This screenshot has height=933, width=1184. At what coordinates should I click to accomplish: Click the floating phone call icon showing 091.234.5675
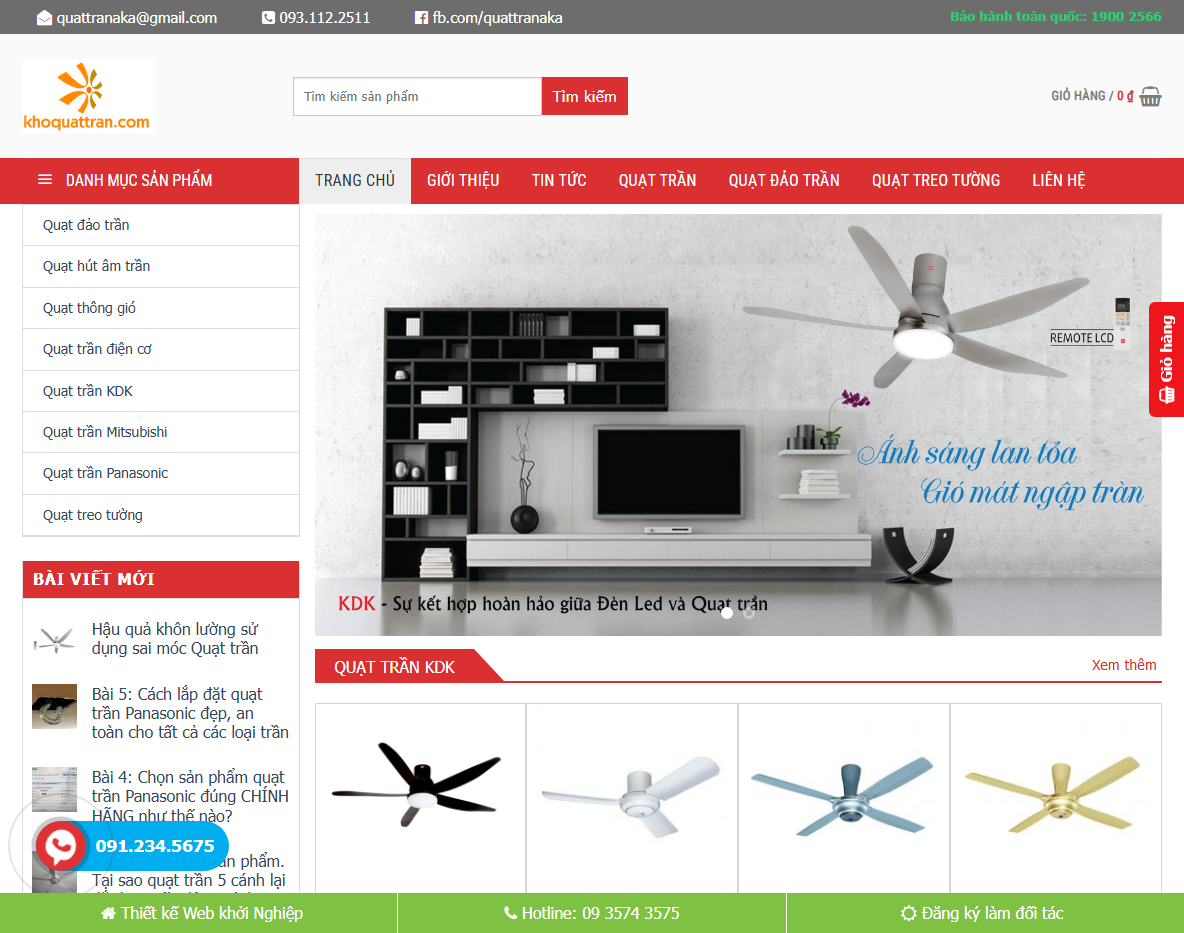click(62, 845)
